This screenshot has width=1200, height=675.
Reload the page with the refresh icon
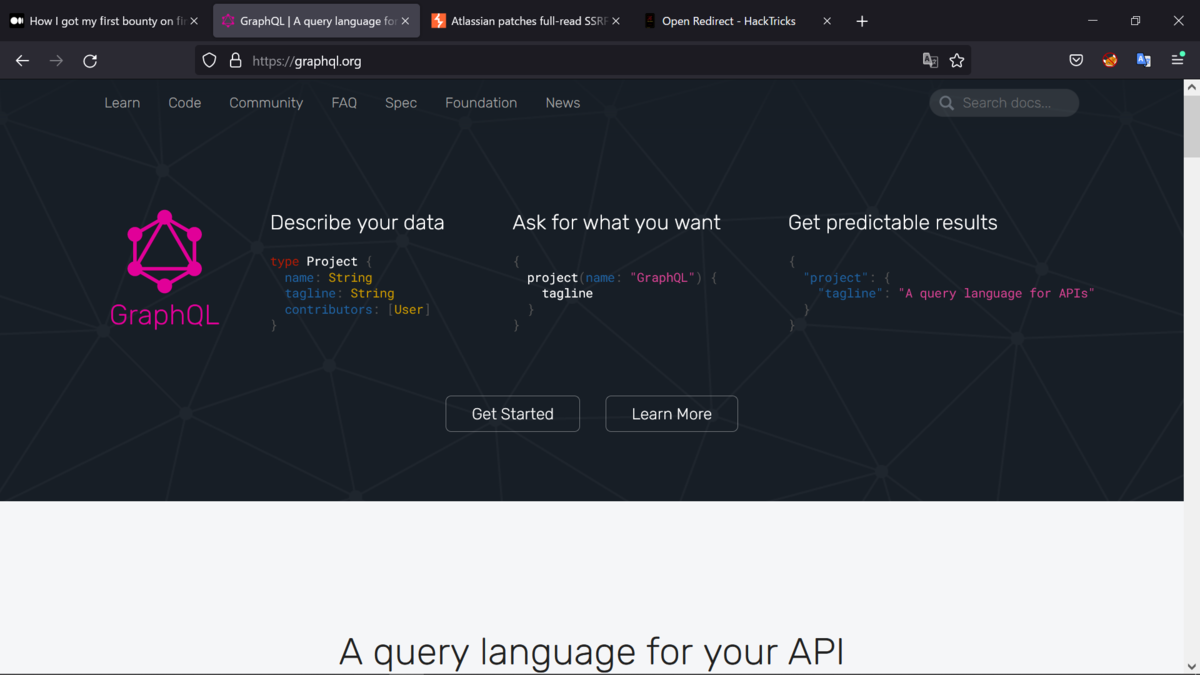point(90,61)
